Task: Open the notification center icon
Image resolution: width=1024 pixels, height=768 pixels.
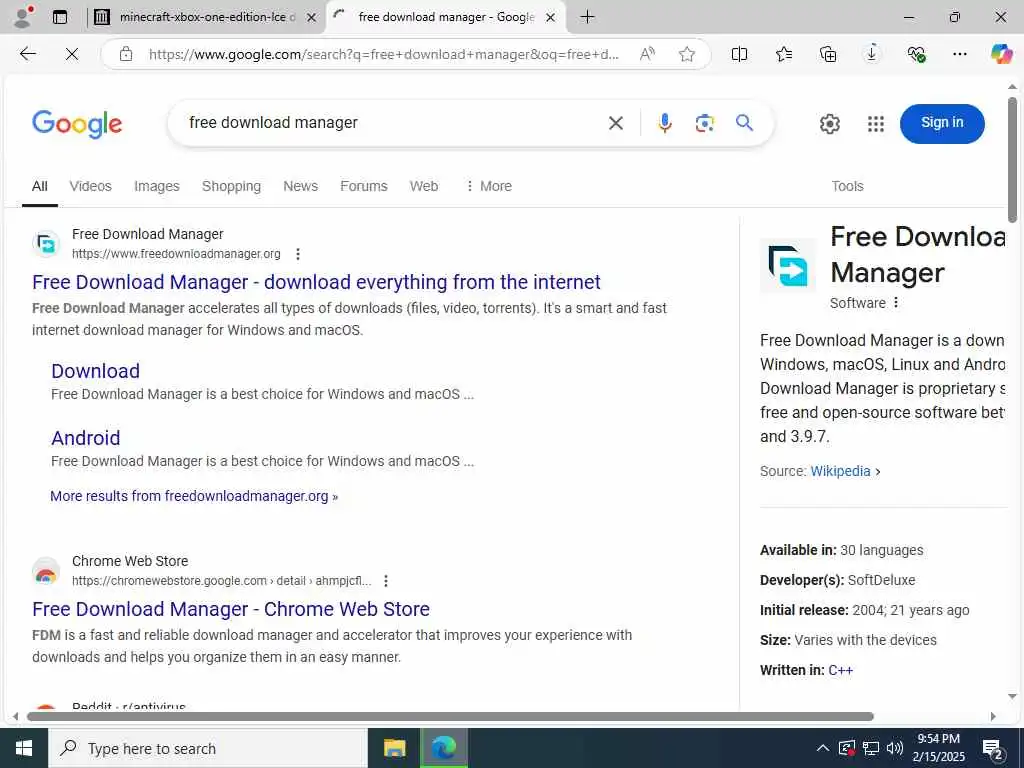Action: pyautogui.click(x=993, y=749)
